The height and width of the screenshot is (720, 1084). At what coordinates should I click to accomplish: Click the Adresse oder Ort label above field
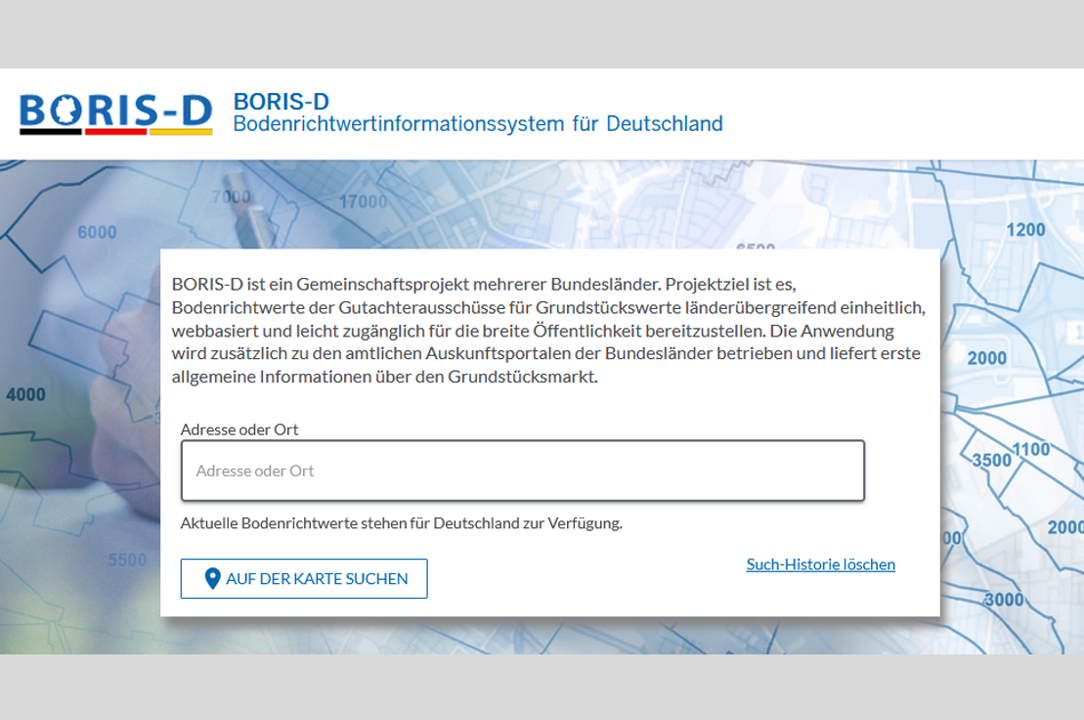239,429
